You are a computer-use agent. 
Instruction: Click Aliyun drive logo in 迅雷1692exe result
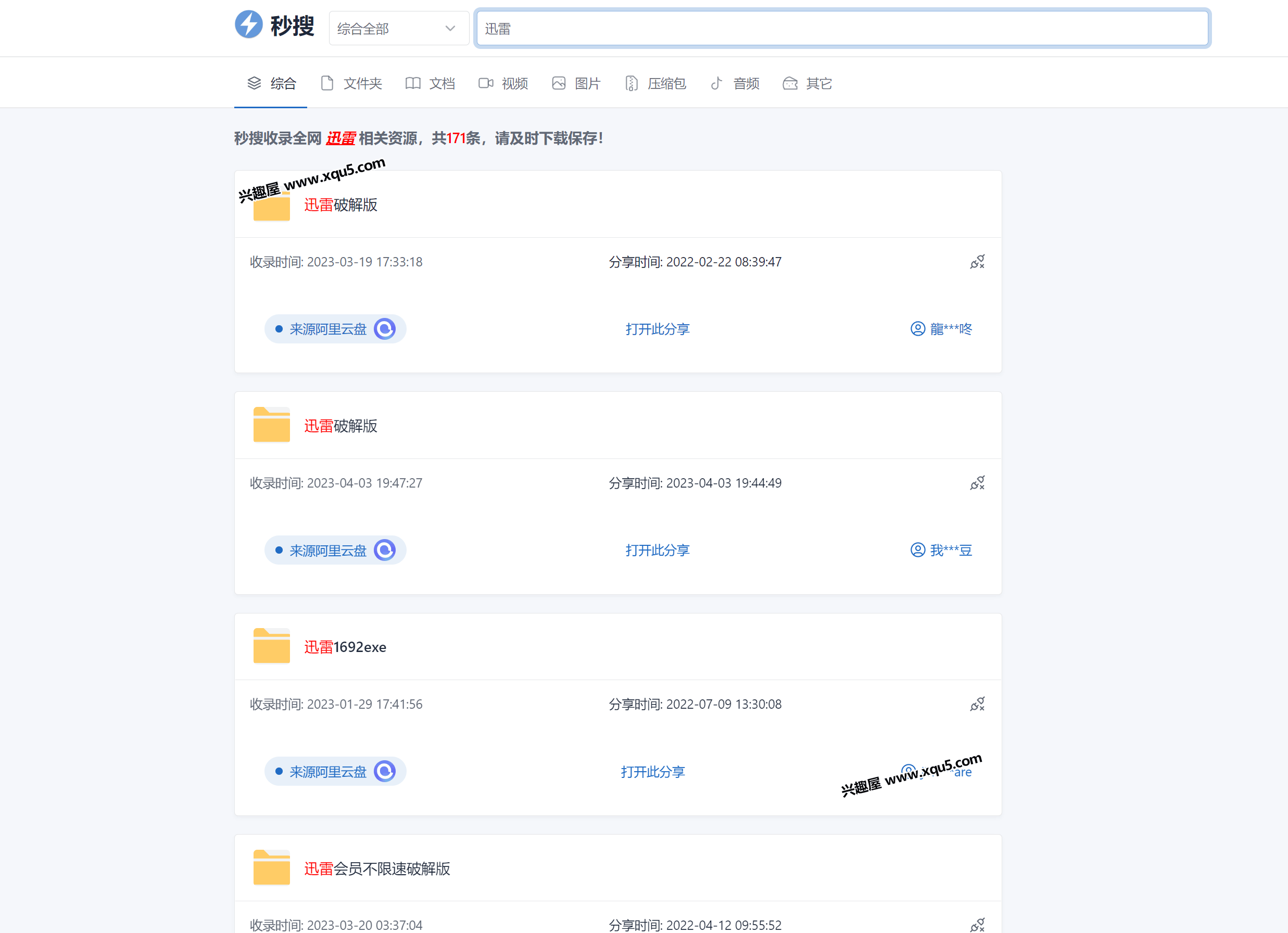pyautogui.click(x=384, y=772)
